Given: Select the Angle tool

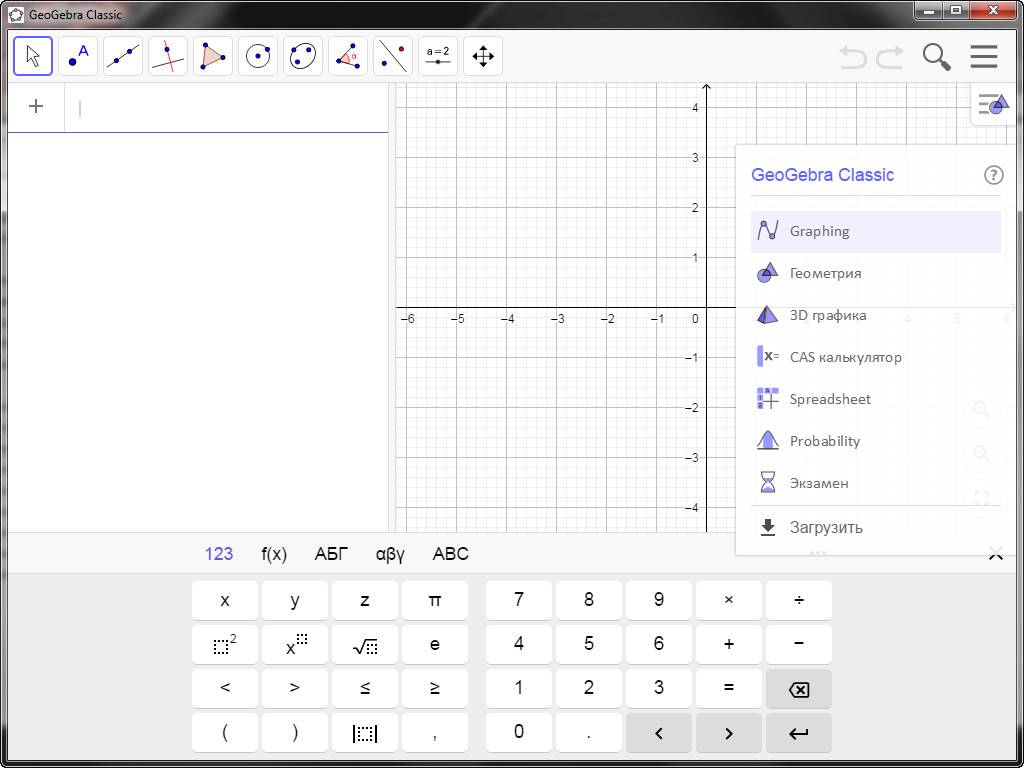Looking at the screenshot, I should coord(348,56).
